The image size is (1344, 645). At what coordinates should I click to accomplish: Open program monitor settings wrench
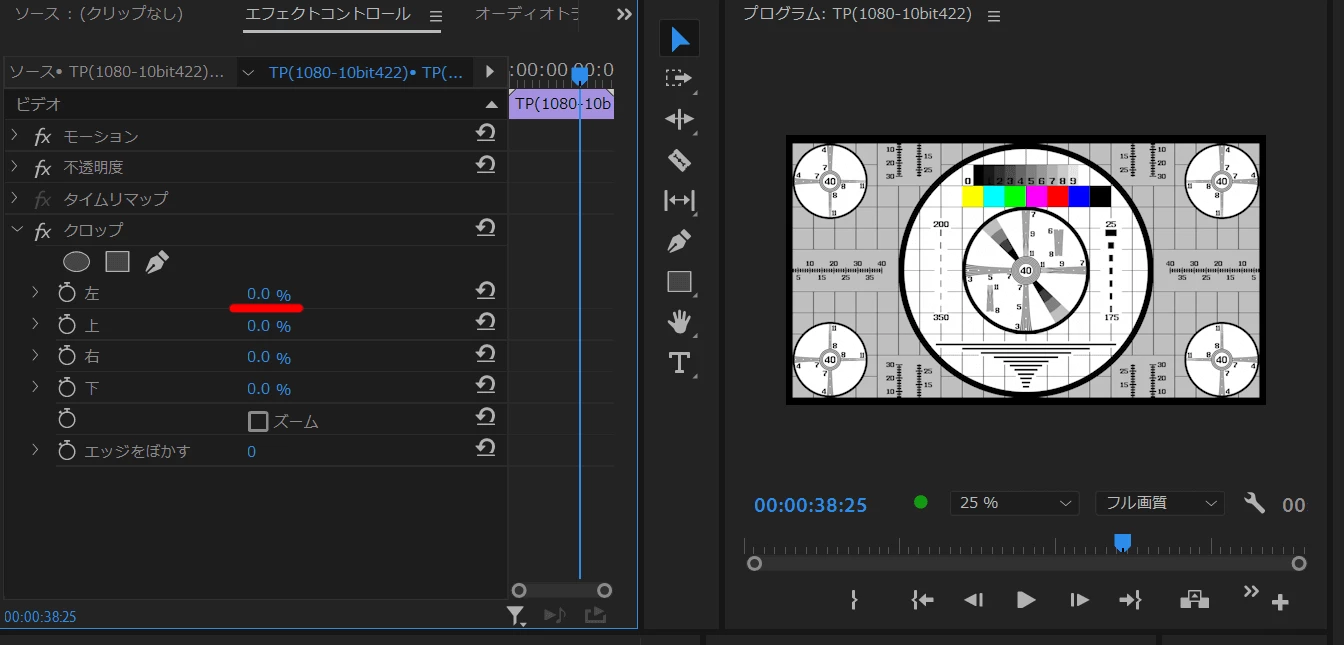(x=1254, y=503)
